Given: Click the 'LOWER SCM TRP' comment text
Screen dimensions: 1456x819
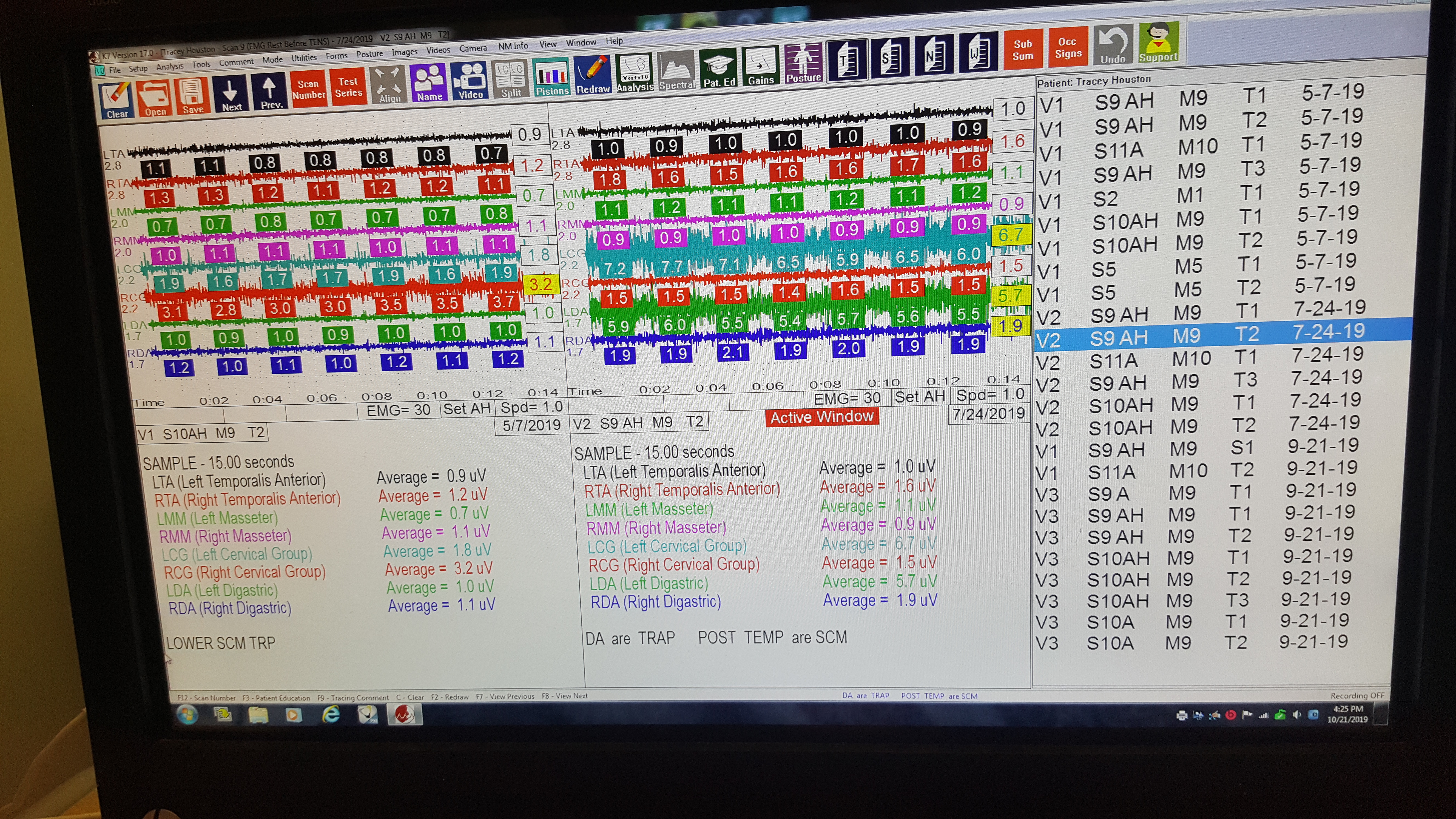Looking at the screenshot, I should (x=220, y=643).
